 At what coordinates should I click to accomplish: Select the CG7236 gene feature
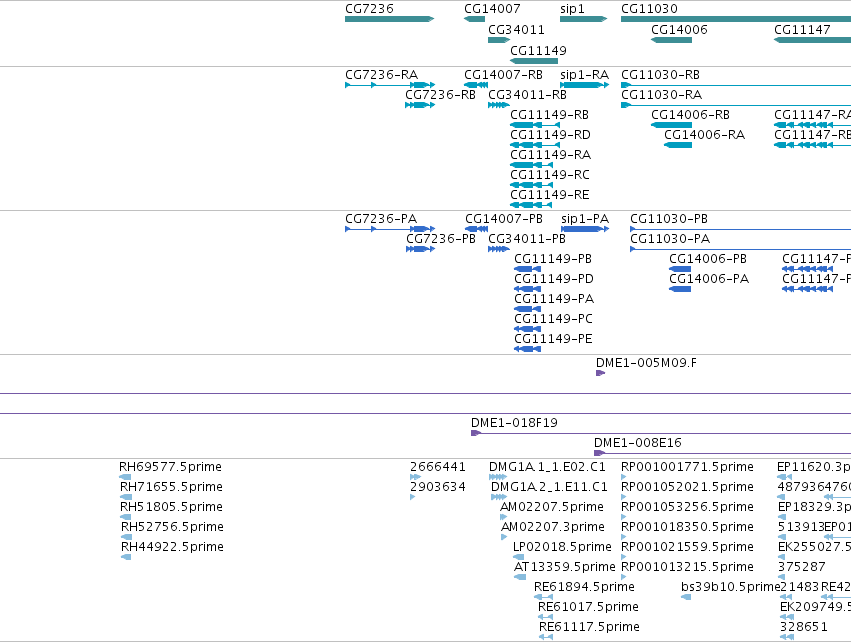(389, 19)
